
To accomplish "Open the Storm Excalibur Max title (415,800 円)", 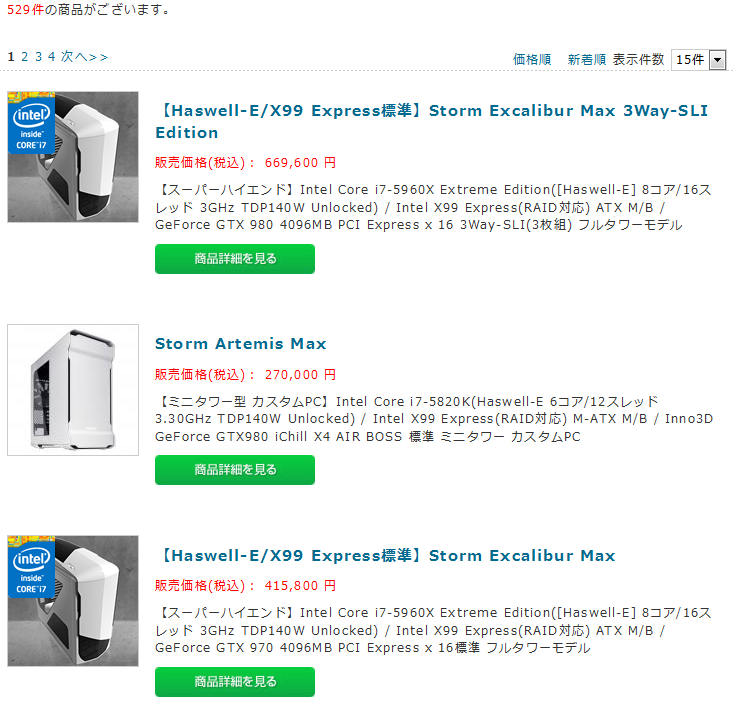I will [x=385, y=556].
